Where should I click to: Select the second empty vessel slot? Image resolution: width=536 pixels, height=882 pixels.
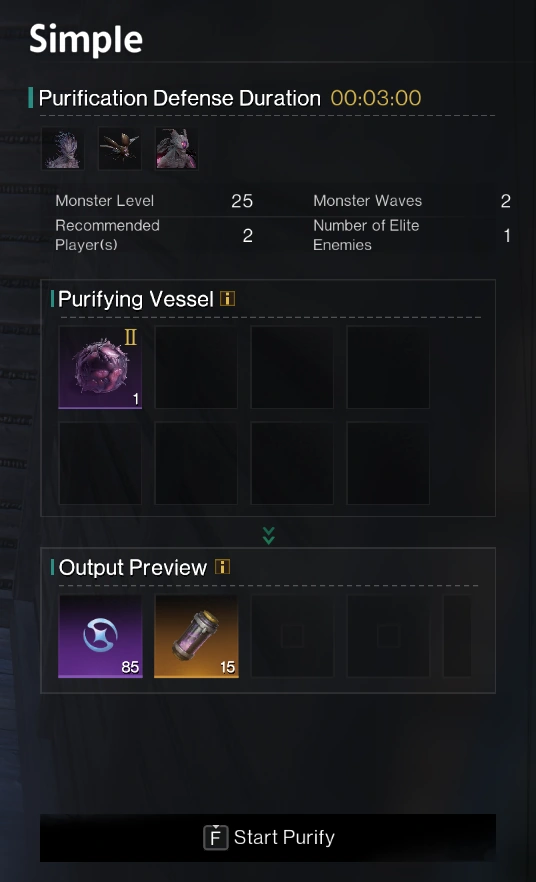pos(196,367)
